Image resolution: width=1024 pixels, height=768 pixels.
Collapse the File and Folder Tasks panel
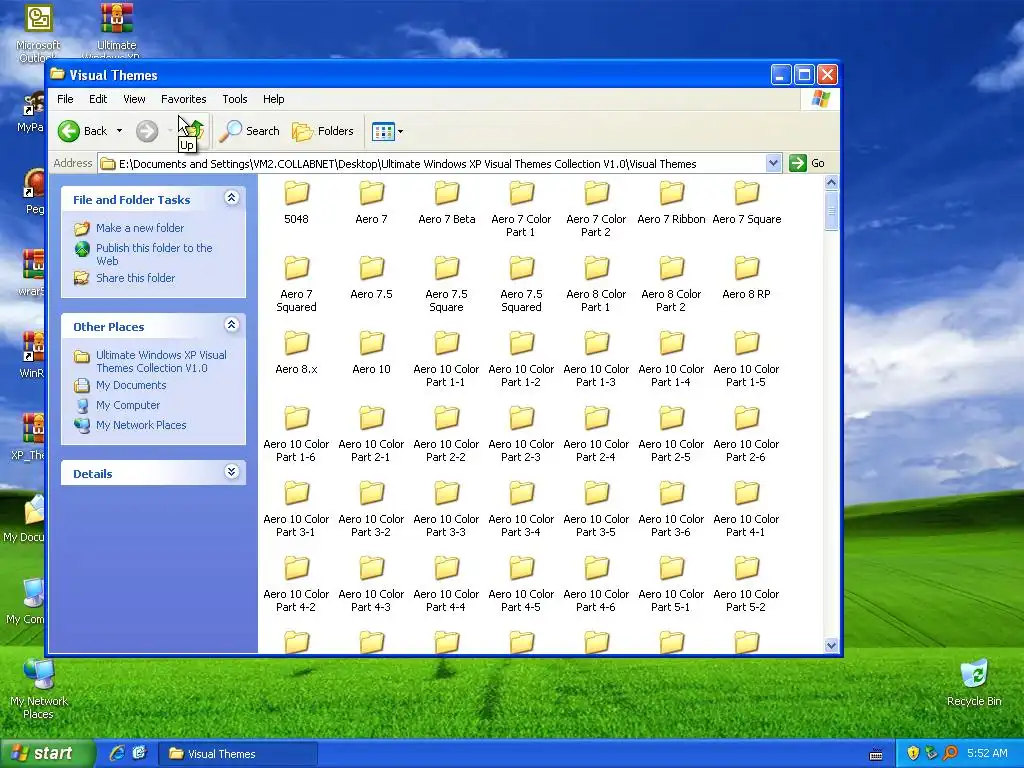tap(231, 198)
